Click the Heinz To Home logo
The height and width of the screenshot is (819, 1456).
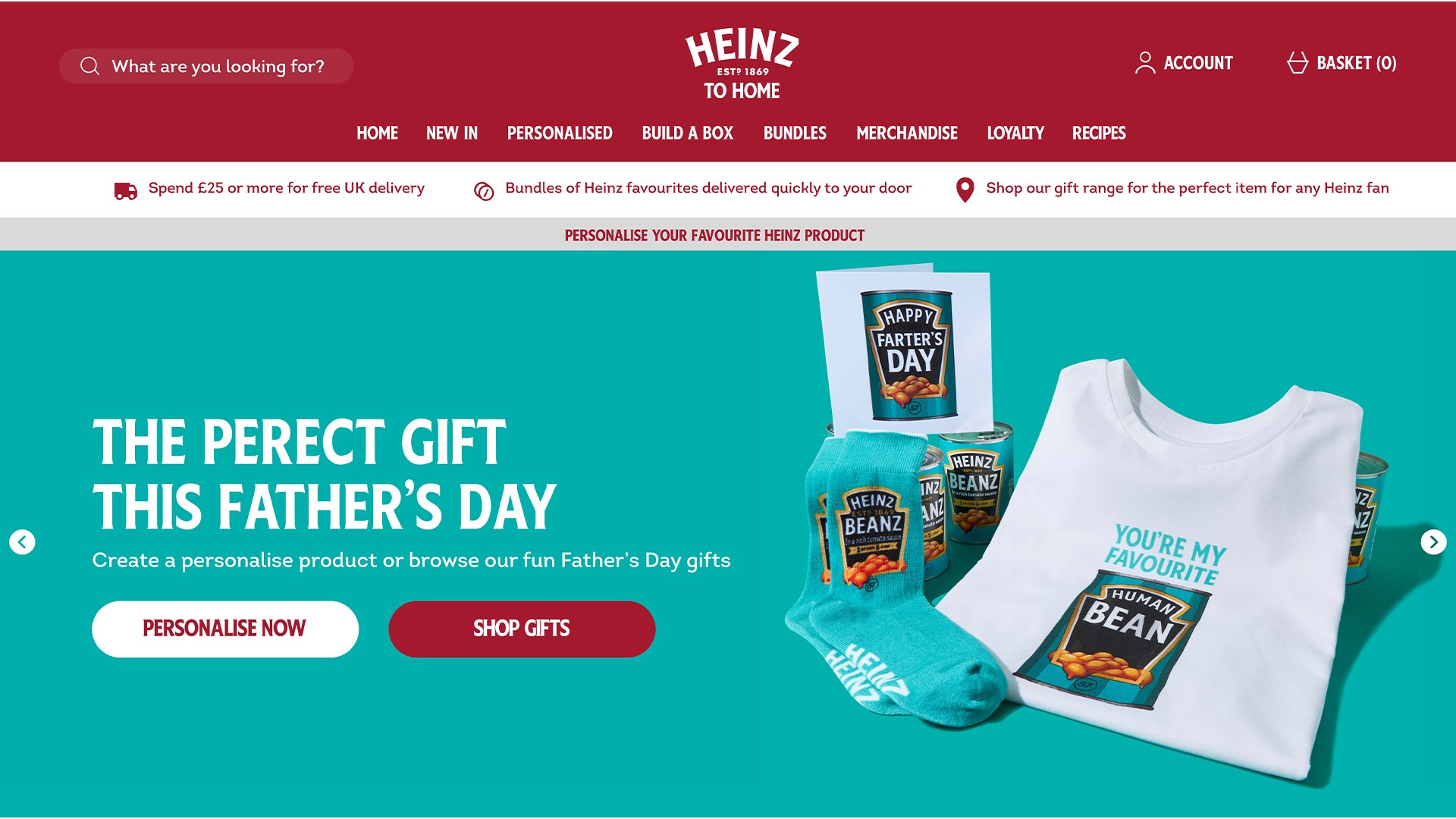742,64
